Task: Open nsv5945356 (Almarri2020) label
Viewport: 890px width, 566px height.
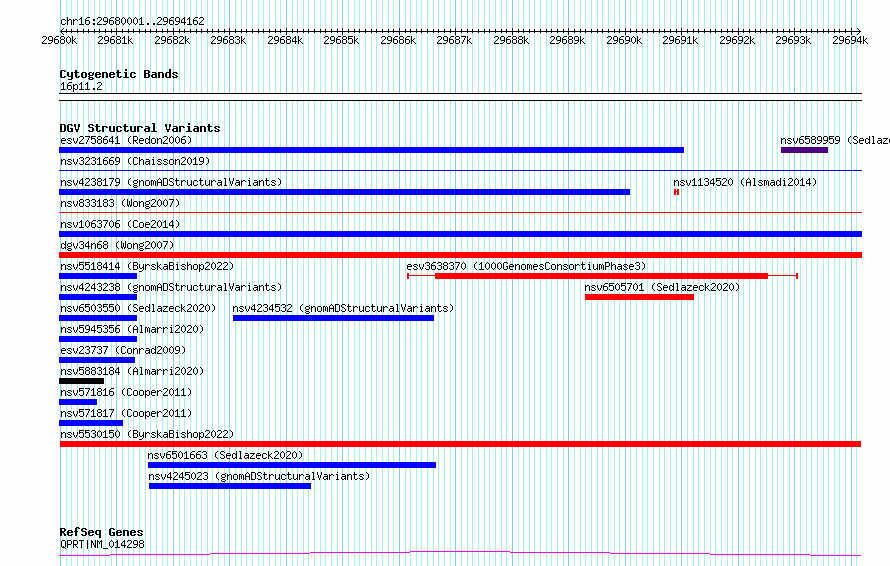Action: pos(132,329)
